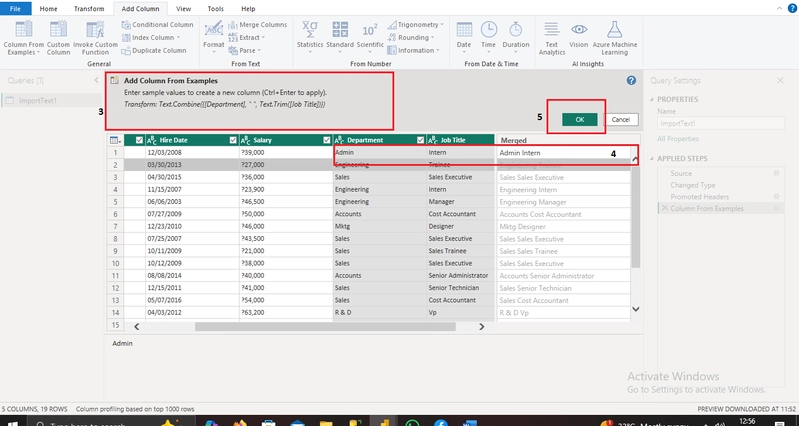This screenshot has width=799, height=426.
Task: Click the Merged cell containing Admin Intern
Action: [564, 152]
